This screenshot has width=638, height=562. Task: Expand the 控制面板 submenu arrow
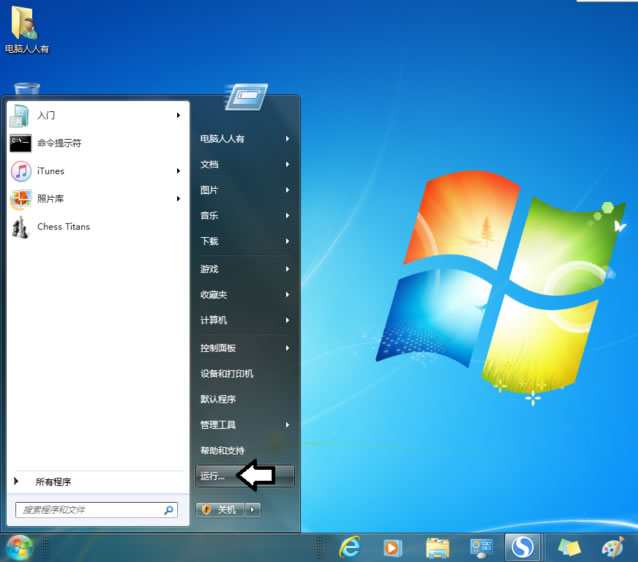[287, 348]
